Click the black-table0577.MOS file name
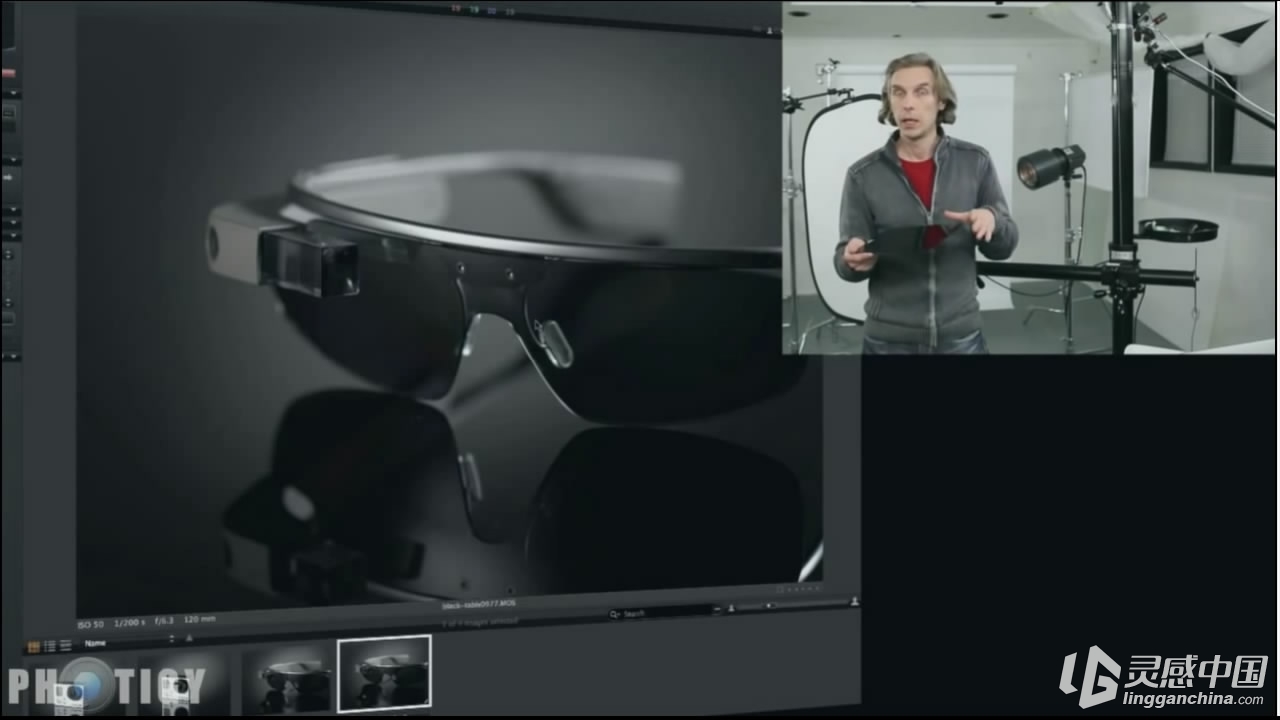Viewport: 1280px width, 720px height. [x=479, y=605]
